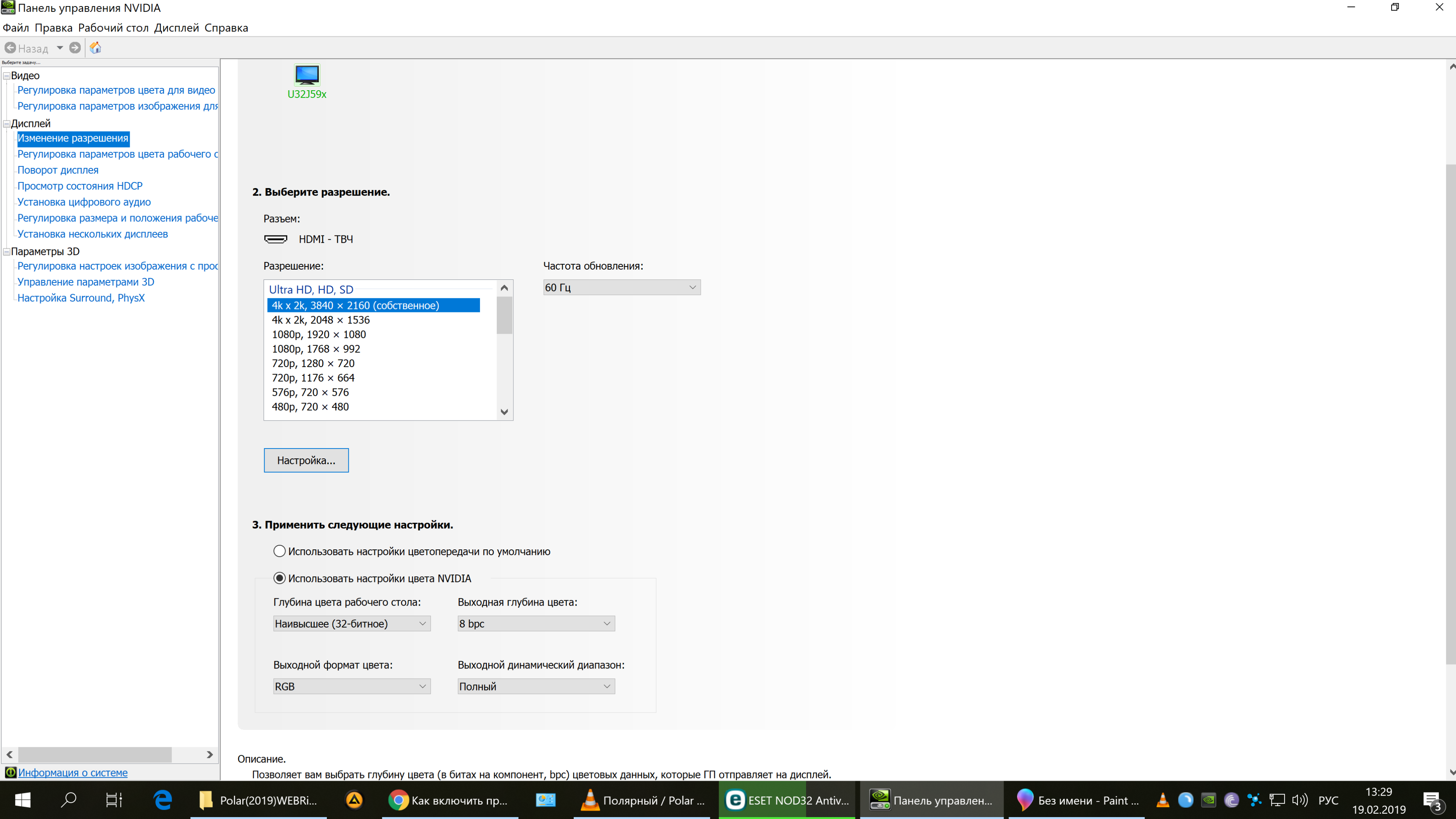Open Установка нескольких дисплеев task

92,234
